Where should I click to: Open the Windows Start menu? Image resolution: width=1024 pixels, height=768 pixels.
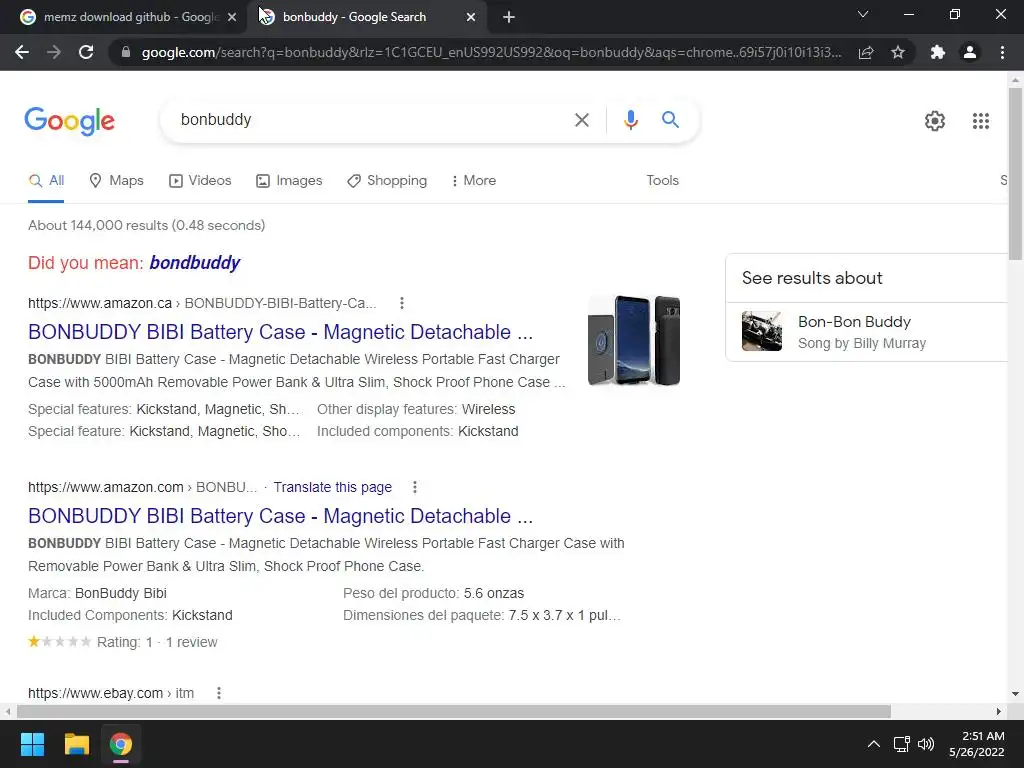click(32, 744)
